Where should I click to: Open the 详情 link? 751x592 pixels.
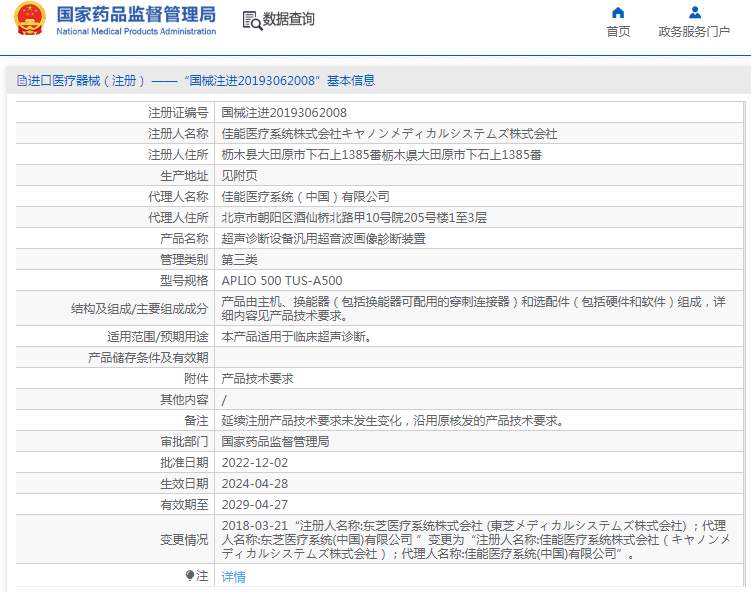pyautogui.click(x=234, y=577)
